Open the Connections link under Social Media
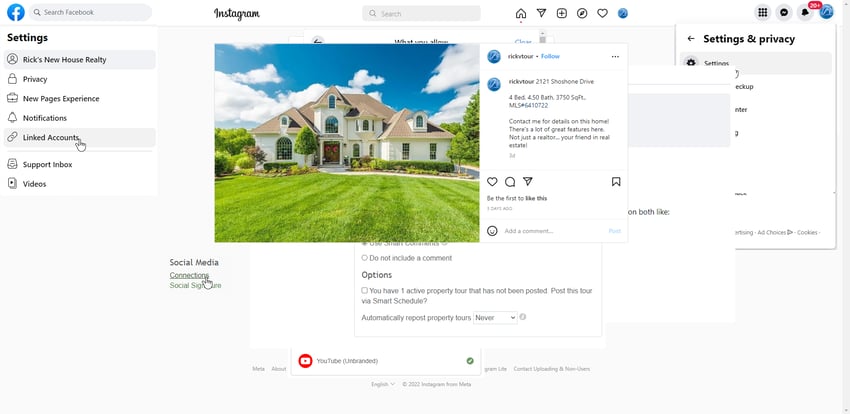This screenshot has width=850, height=414. pyautogui.click(x=189, y=275)
